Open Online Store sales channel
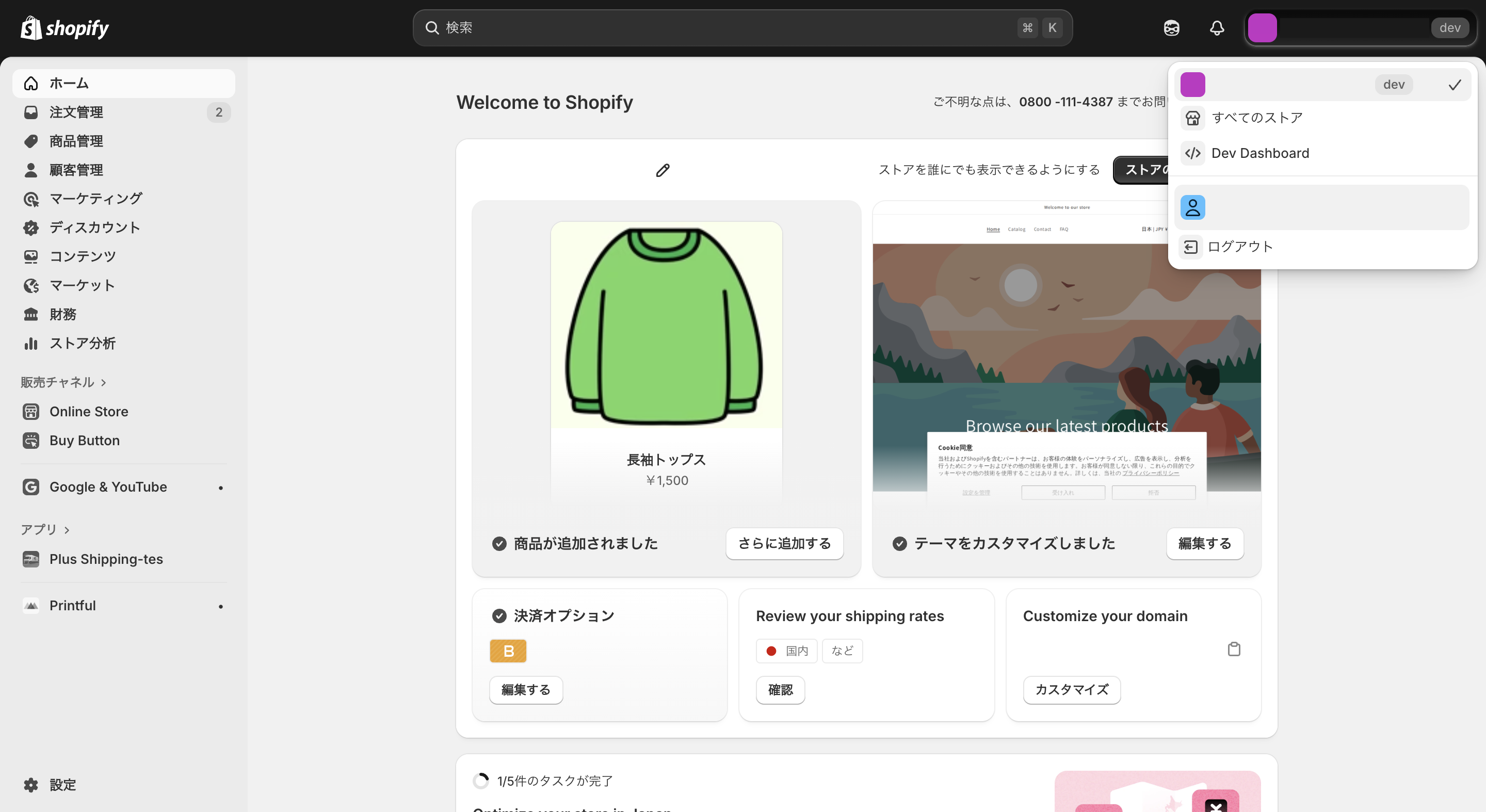The width and height of the screenshot is (1486, 812). coord(89,411)
